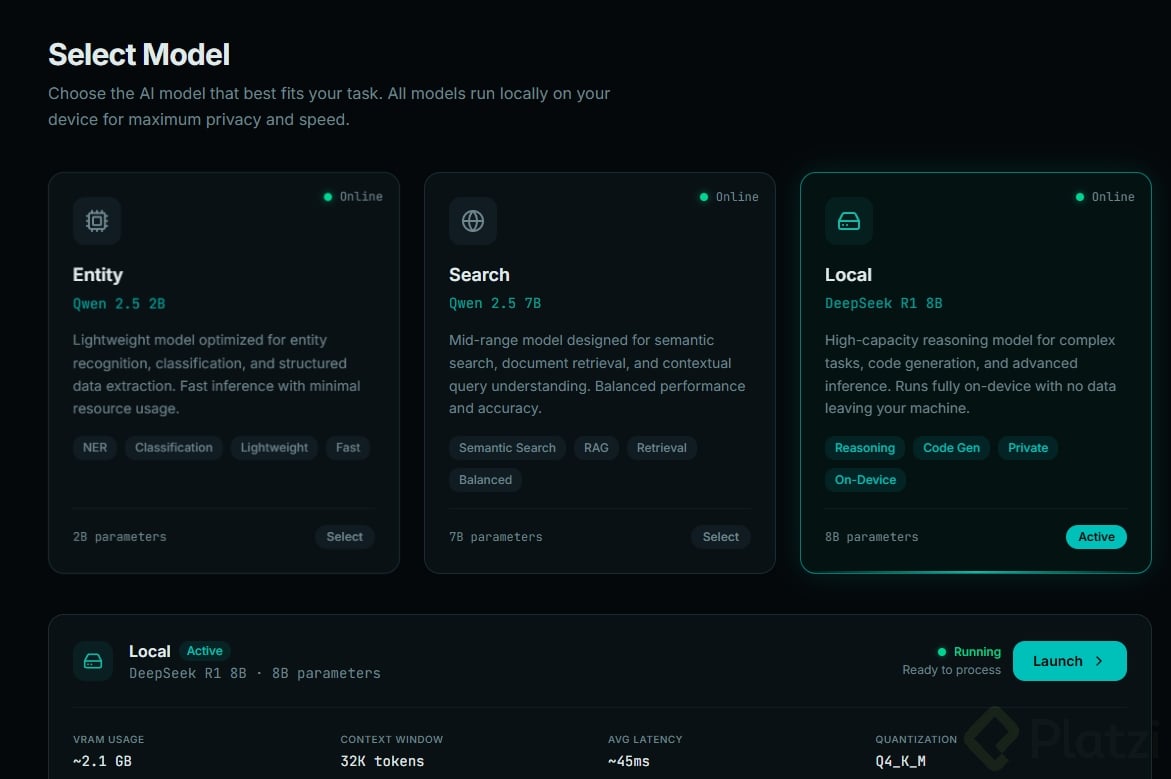Click Qwen 2.5 7B model name

pyautogui.click(x=495, y=303)
